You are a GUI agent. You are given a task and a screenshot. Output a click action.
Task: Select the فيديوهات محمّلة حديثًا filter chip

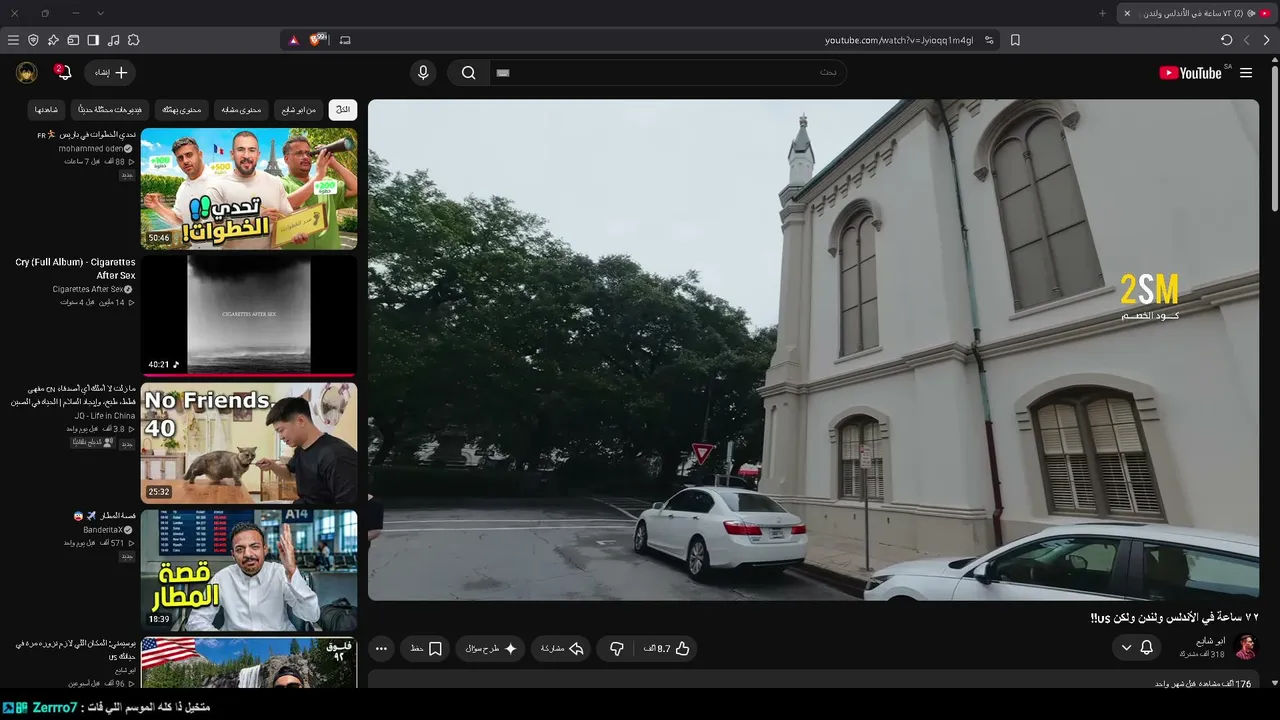tap(110, 109)
